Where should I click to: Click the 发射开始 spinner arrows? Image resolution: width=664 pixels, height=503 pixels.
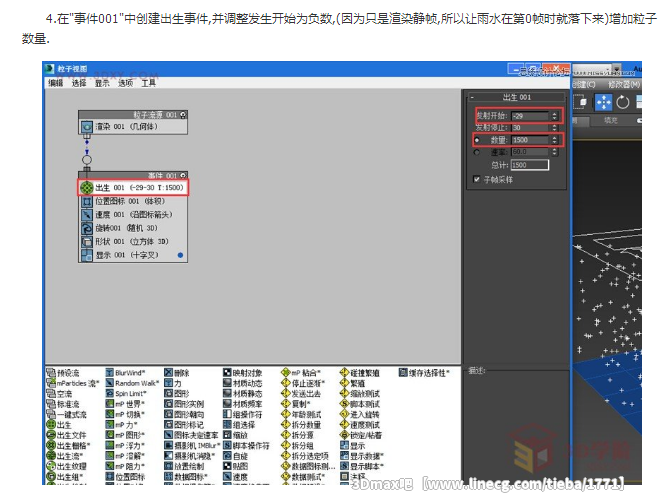click(x=554, y=116)
